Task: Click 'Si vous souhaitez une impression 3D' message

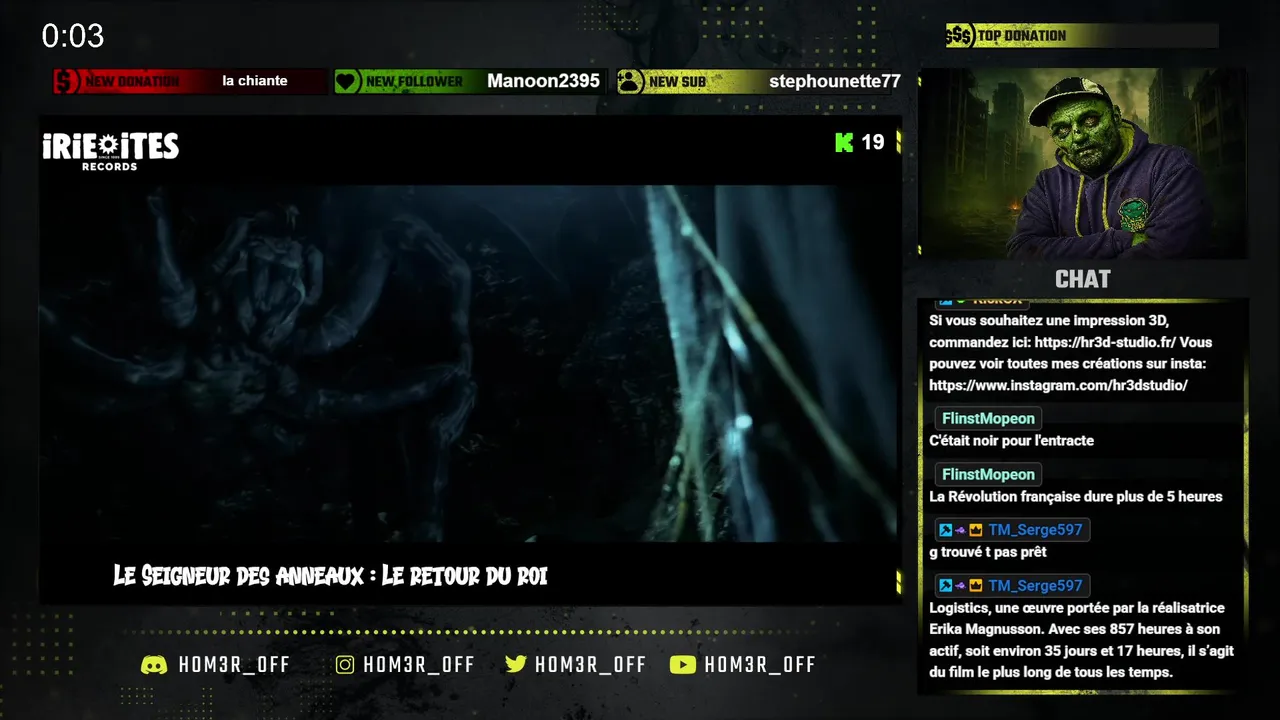Action: tap(1070, 353)
